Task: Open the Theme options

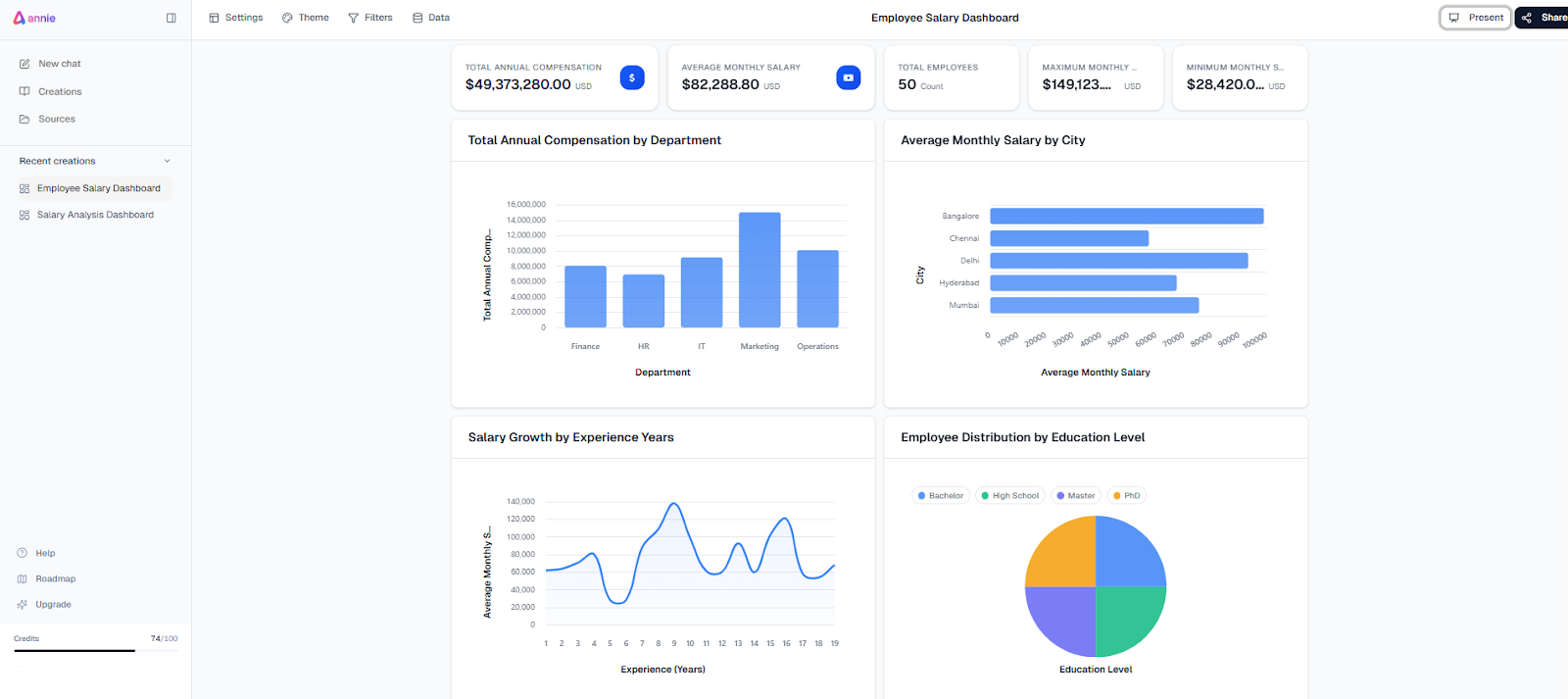Action: click(306, 18)
